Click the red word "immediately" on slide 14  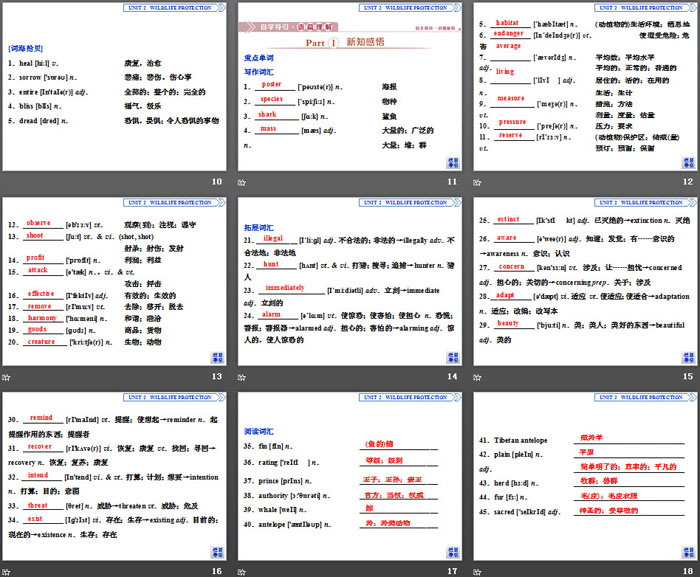[285, 287]
